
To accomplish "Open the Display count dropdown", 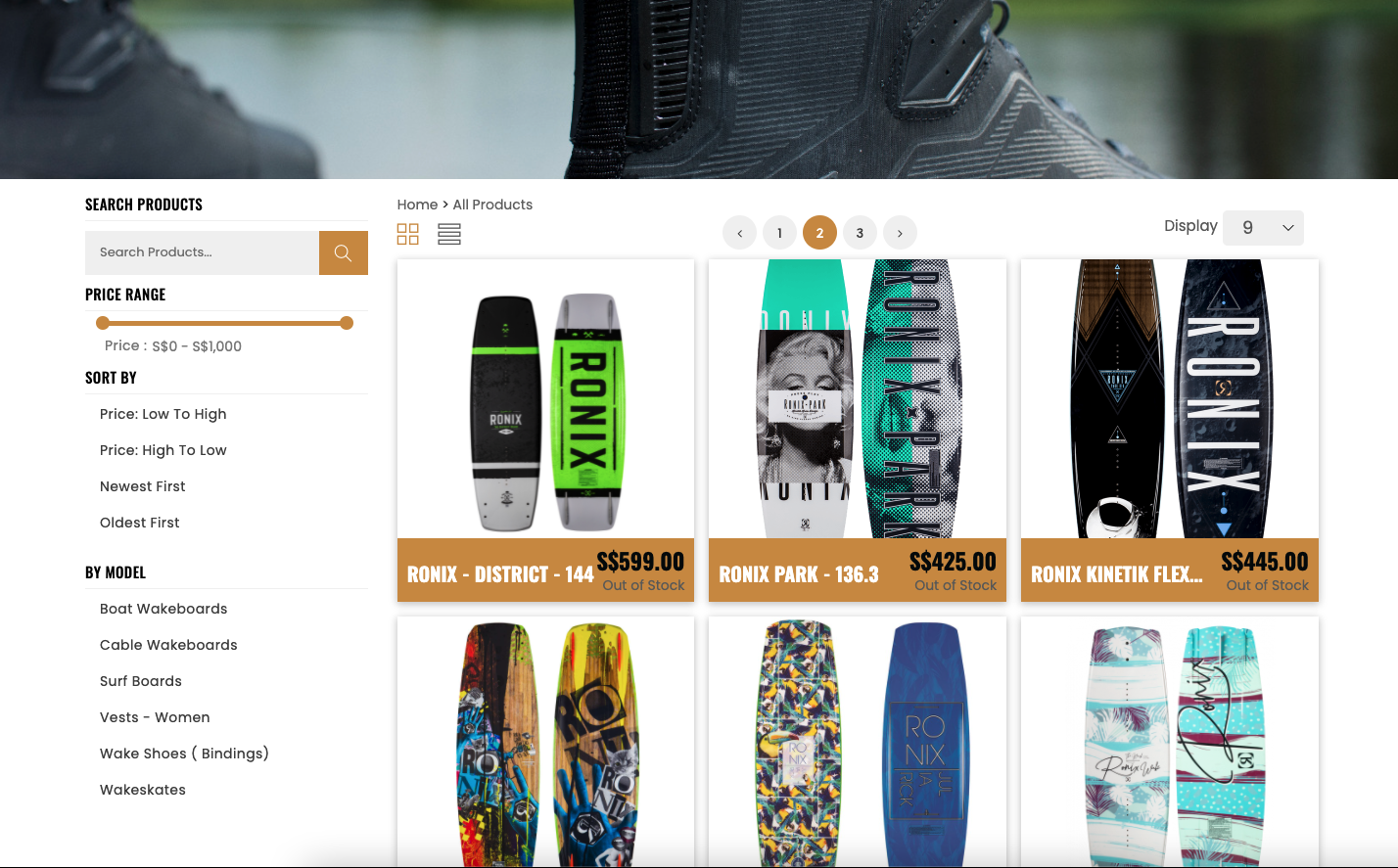I will click(x=1263, y=227).
